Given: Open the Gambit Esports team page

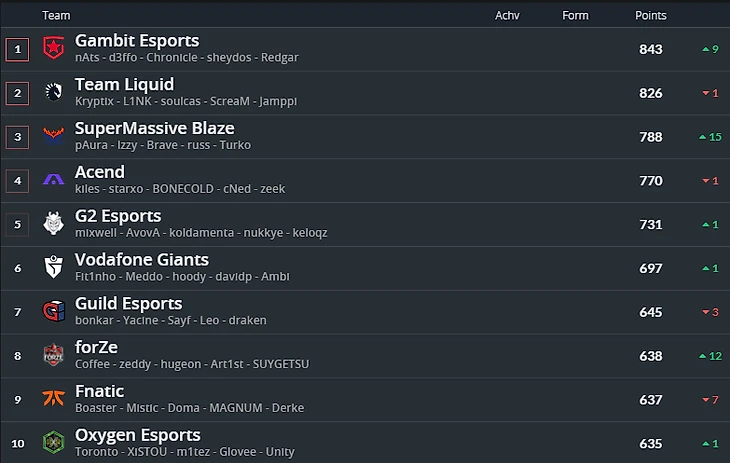Looking at the screenshot, I should click(137, 41).
